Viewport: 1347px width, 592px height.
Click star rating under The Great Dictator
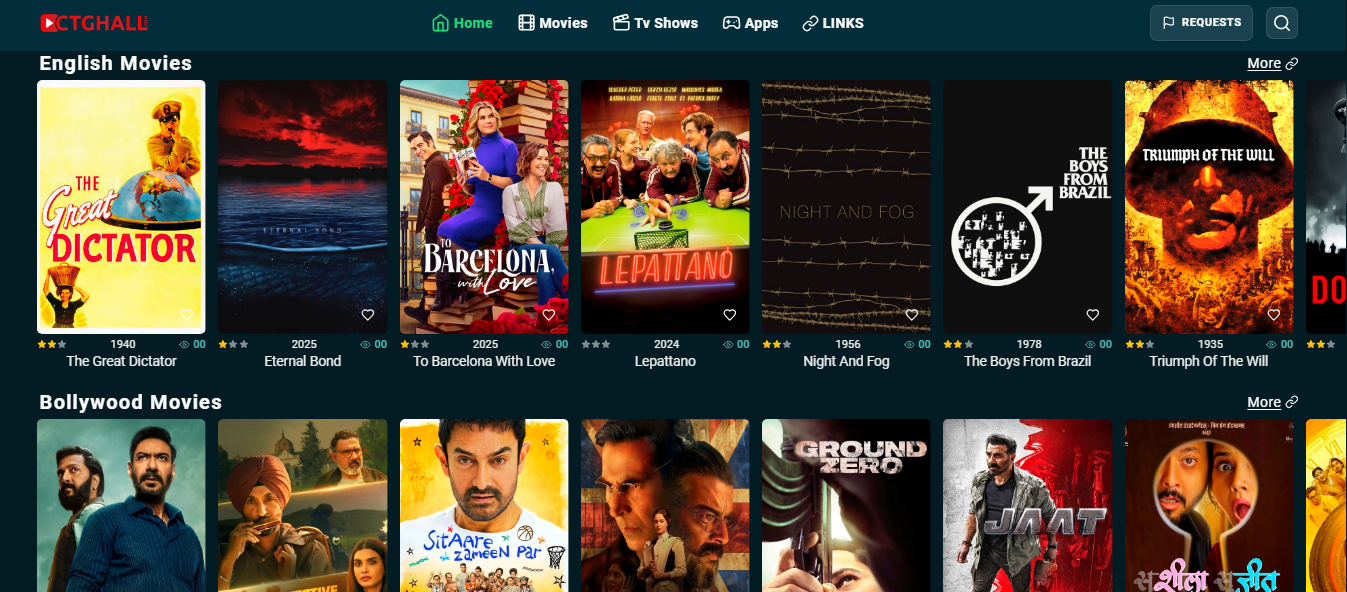click(52, 344)
